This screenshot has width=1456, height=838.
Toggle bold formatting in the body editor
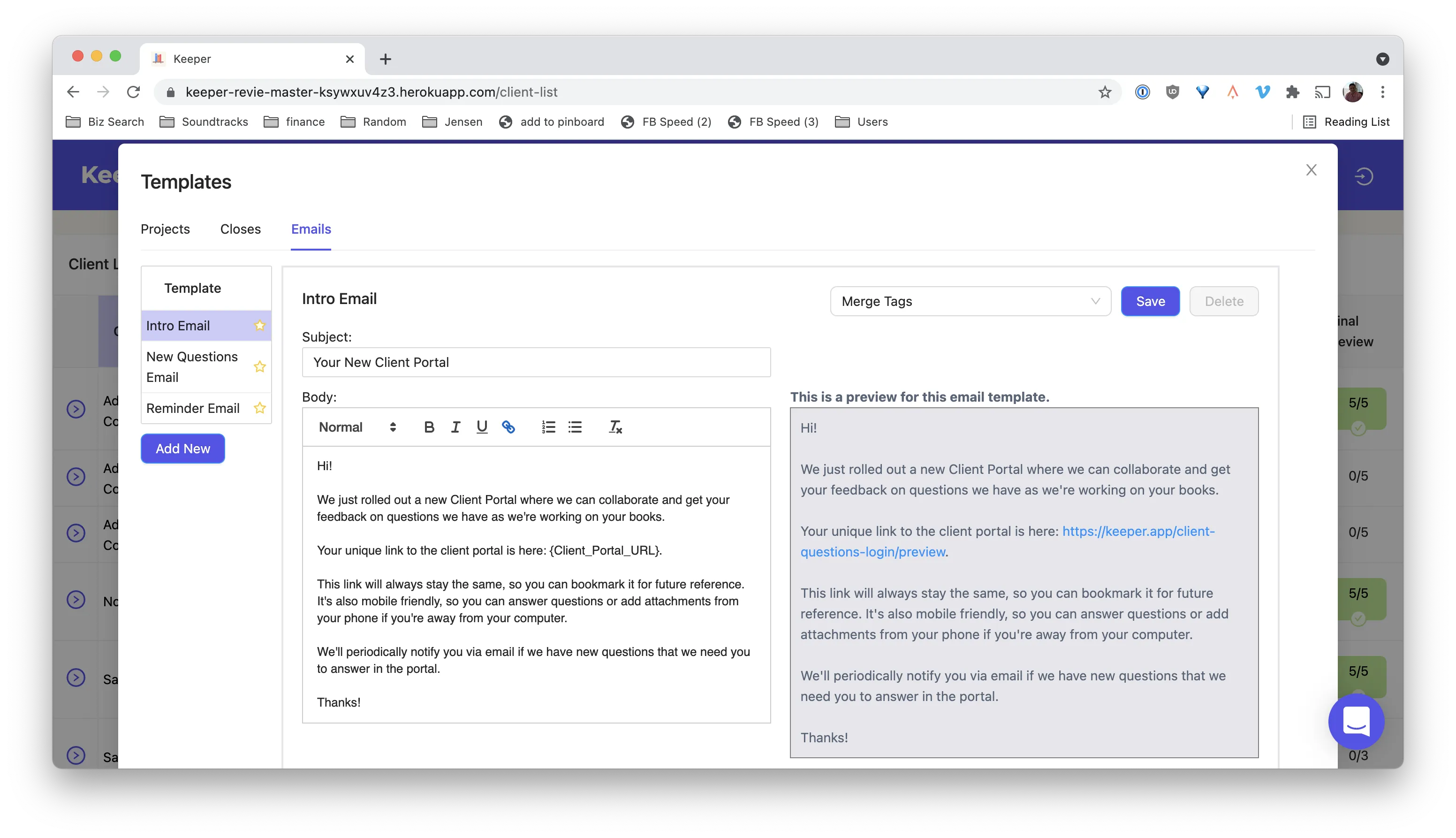[x=429, y=427]
